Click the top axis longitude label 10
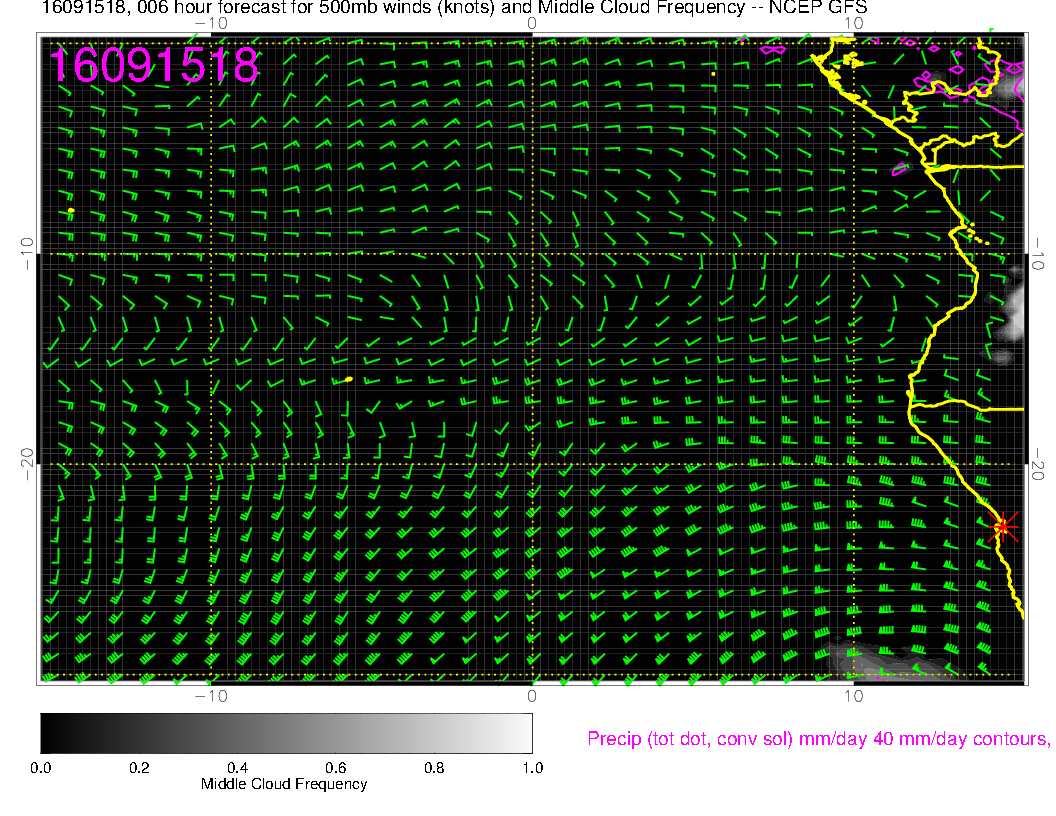Screen dimensions: 1056x816 pos(853,23)
